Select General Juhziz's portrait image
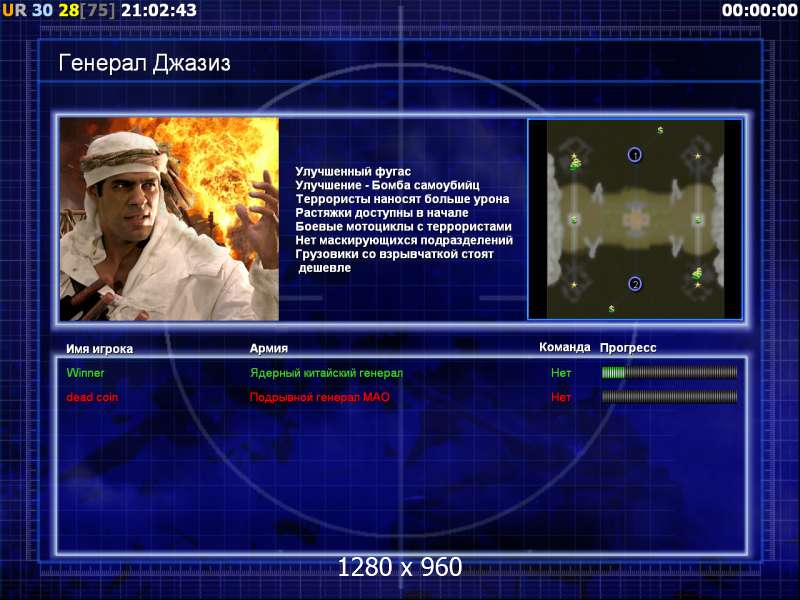Image resolution: width=800 pixels, height=600 pixels. [x=169, y=219]
